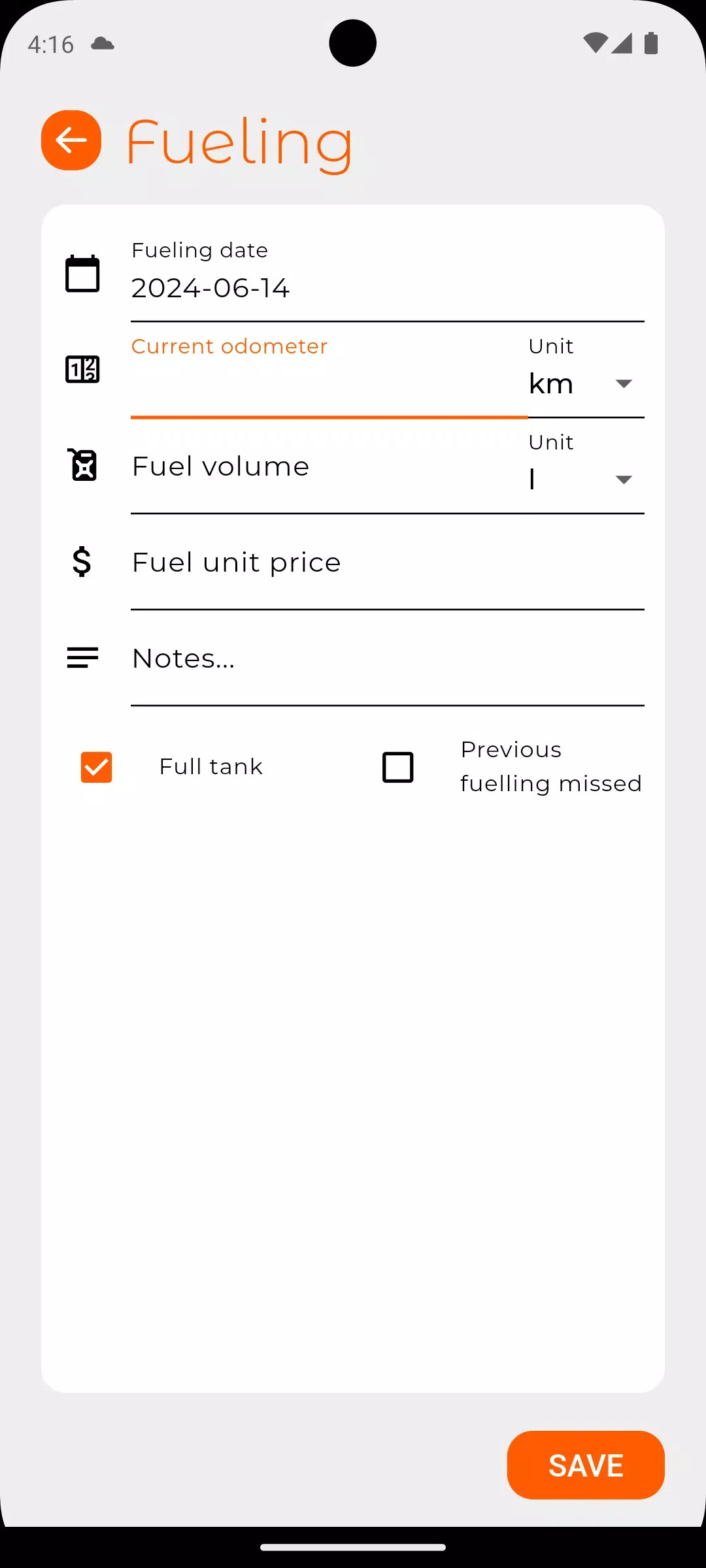Click the odometer counter icon
Viewport: 706px width, 1568px height.
pos(82,369)
